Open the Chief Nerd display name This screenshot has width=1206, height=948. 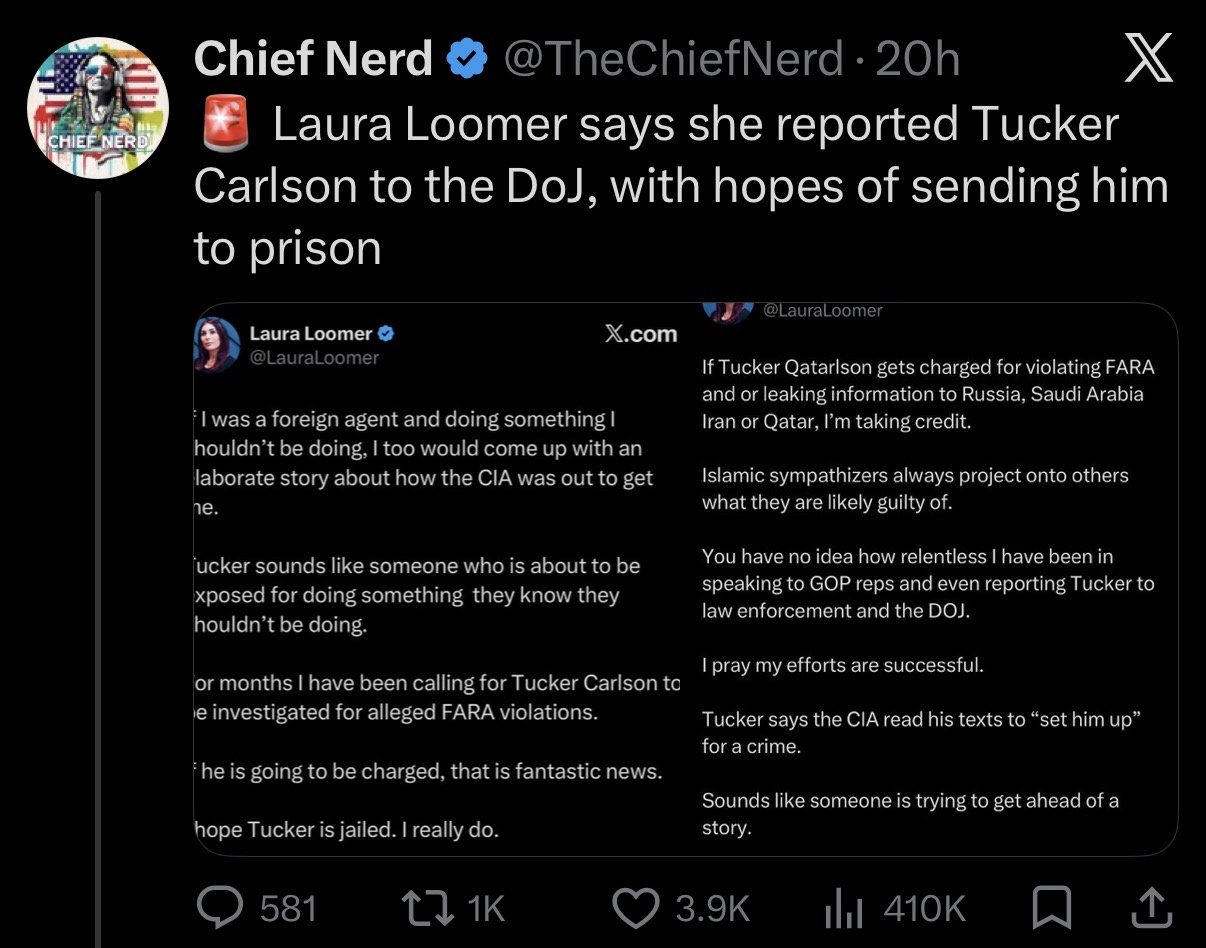click(313, 61)
